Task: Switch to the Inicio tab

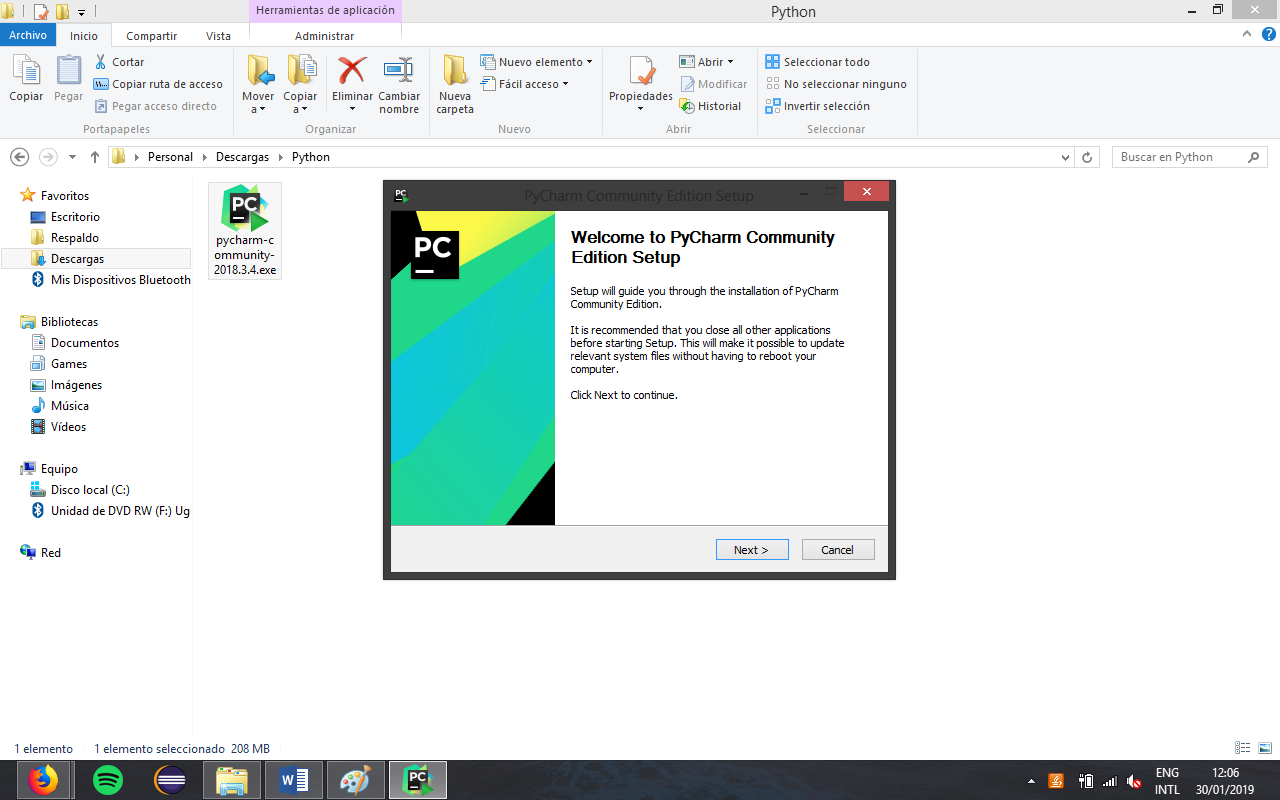Action: pos(84,35)
